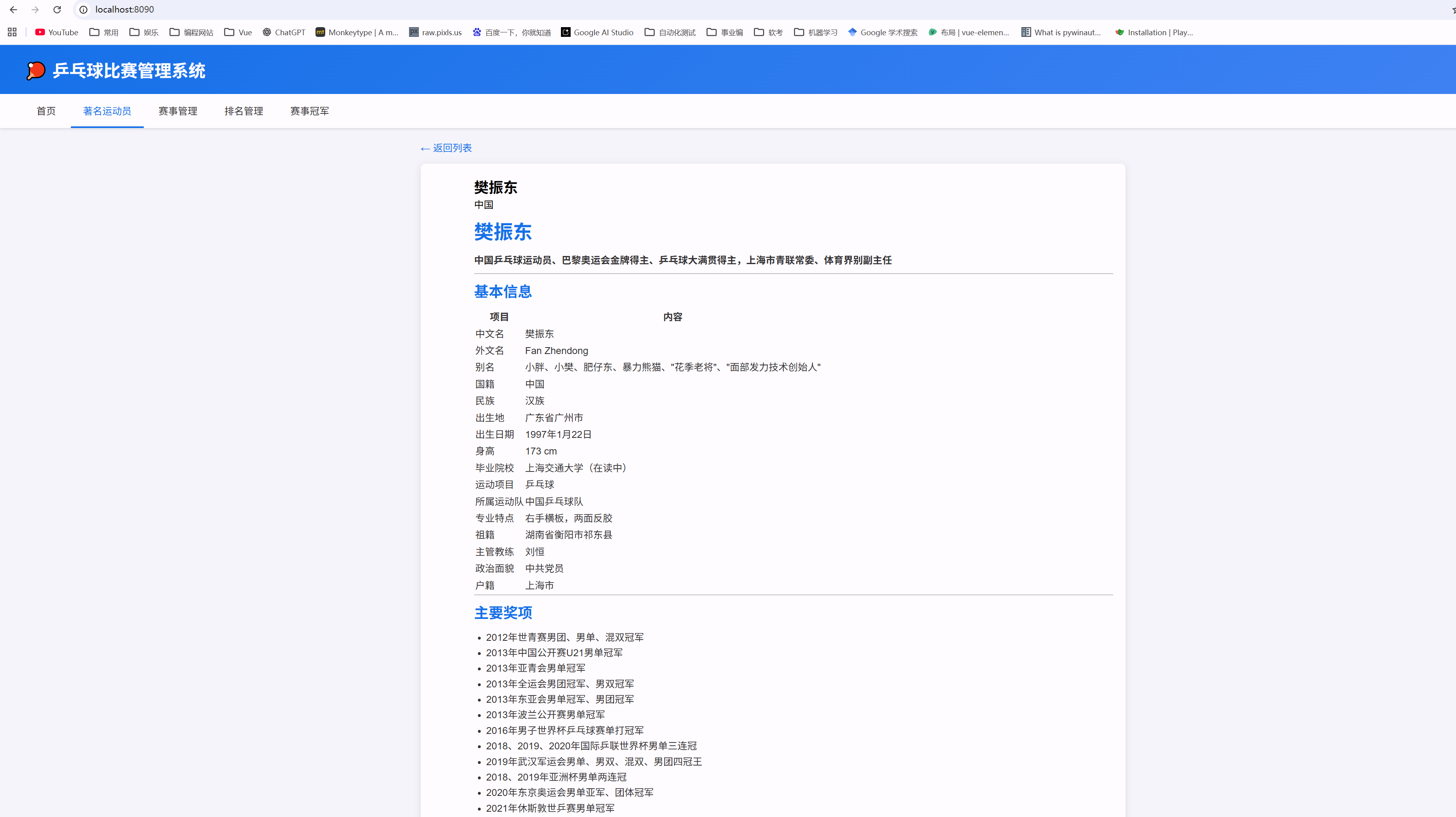1456x817 pixels.
Task: Click the site info icon by URL
Action: [84, 10]
